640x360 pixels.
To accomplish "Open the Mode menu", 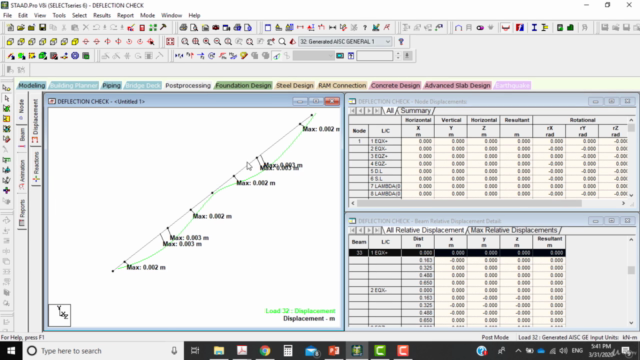I will [147, 16].
